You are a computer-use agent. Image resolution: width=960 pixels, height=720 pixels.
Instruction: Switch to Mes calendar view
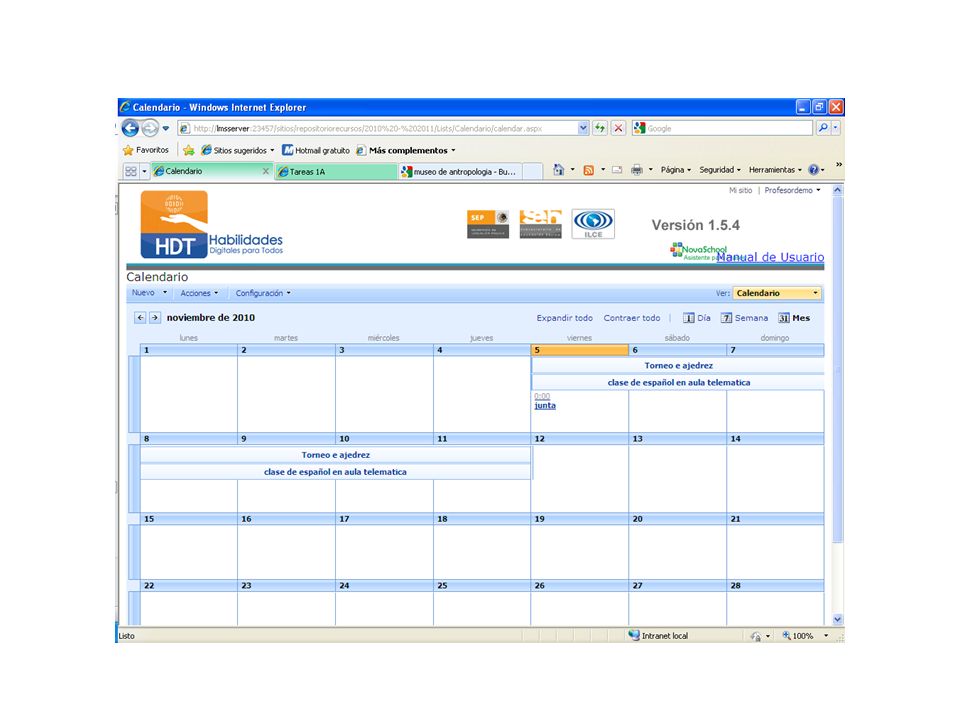coord(794,318)
